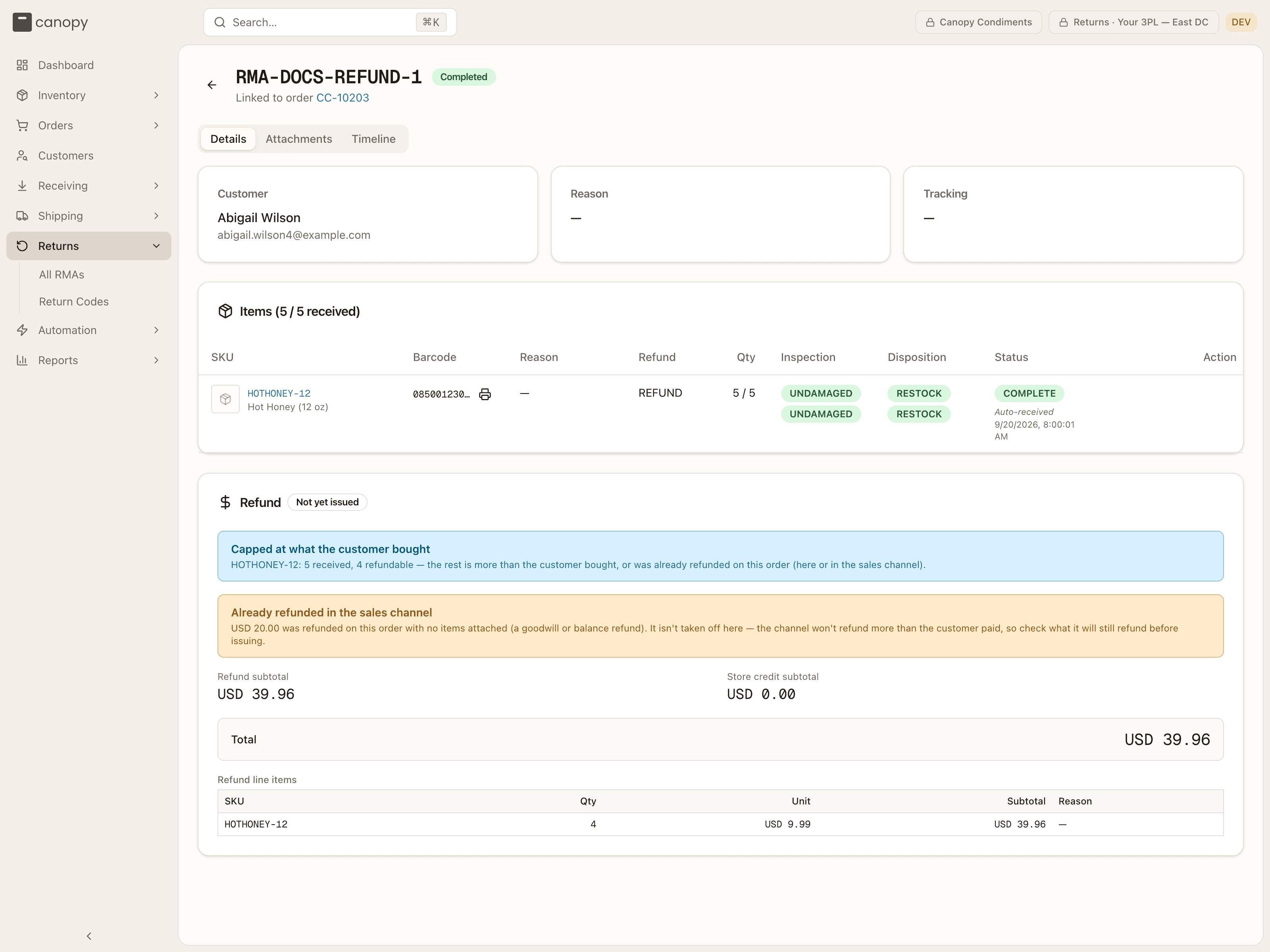Click the lock icon on Canopy Condiments
1270x952 pixels.
tap(930, 22)
